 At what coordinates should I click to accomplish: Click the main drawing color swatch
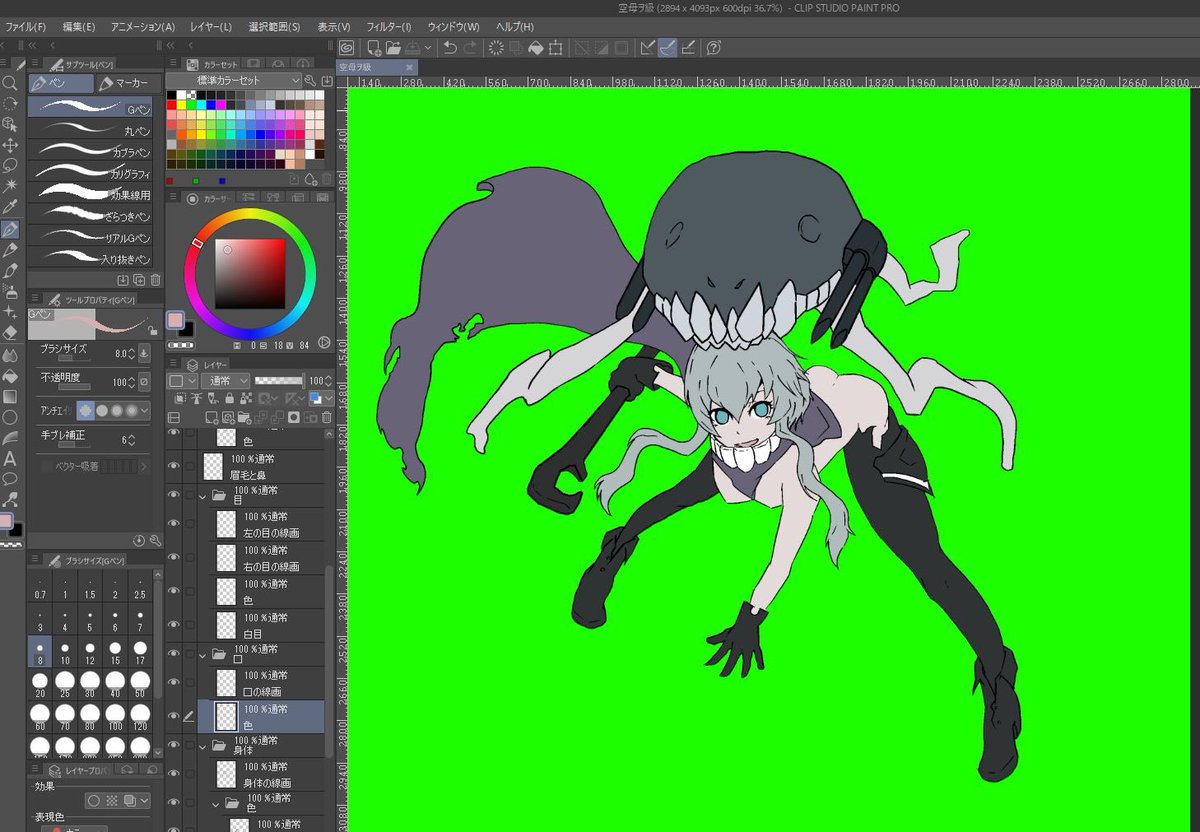coord(176,320)
